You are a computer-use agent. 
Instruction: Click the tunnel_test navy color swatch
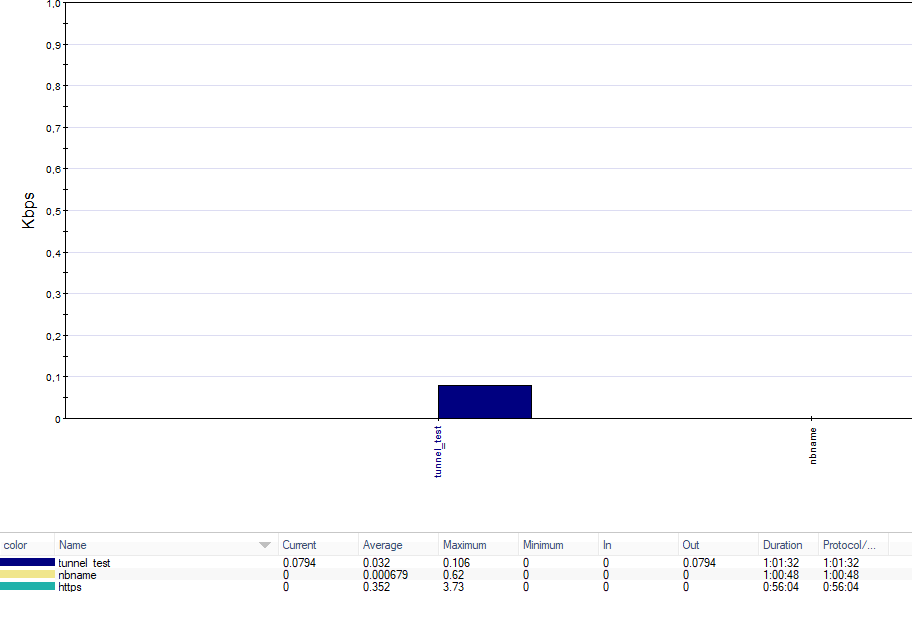[27, 563]
